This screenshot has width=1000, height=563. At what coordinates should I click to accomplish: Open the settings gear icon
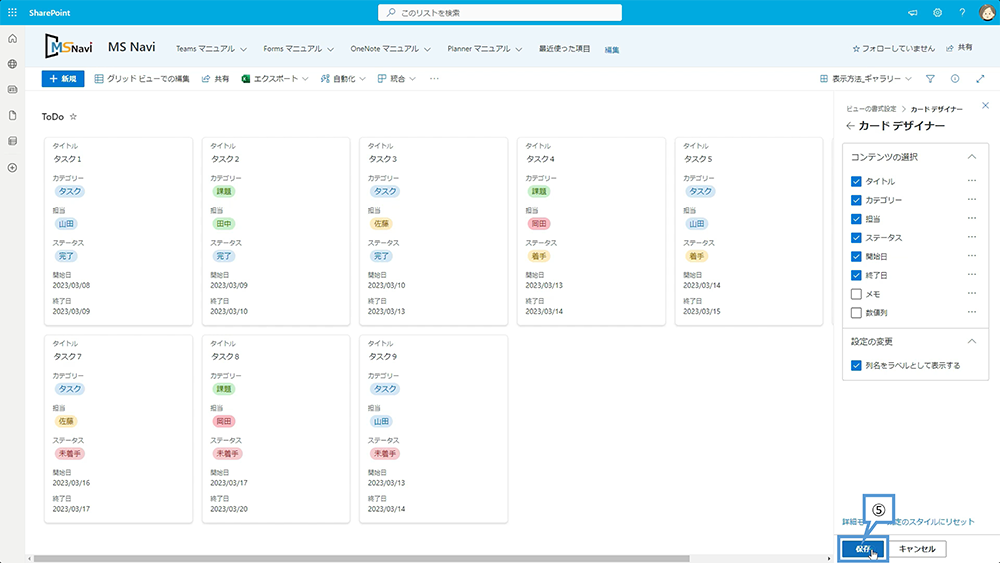click(x=938, y=13)
